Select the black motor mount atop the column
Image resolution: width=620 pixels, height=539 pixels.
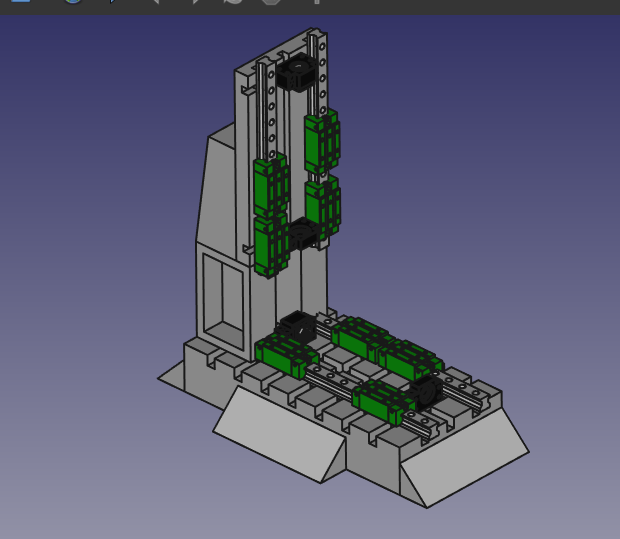pos(296,74)
